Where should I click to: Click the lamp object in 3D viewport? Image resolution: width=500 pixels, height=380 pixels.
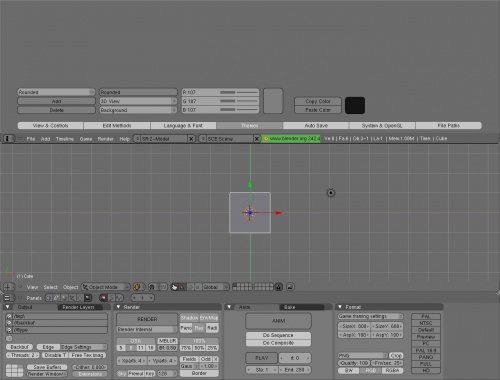(330, 193)
